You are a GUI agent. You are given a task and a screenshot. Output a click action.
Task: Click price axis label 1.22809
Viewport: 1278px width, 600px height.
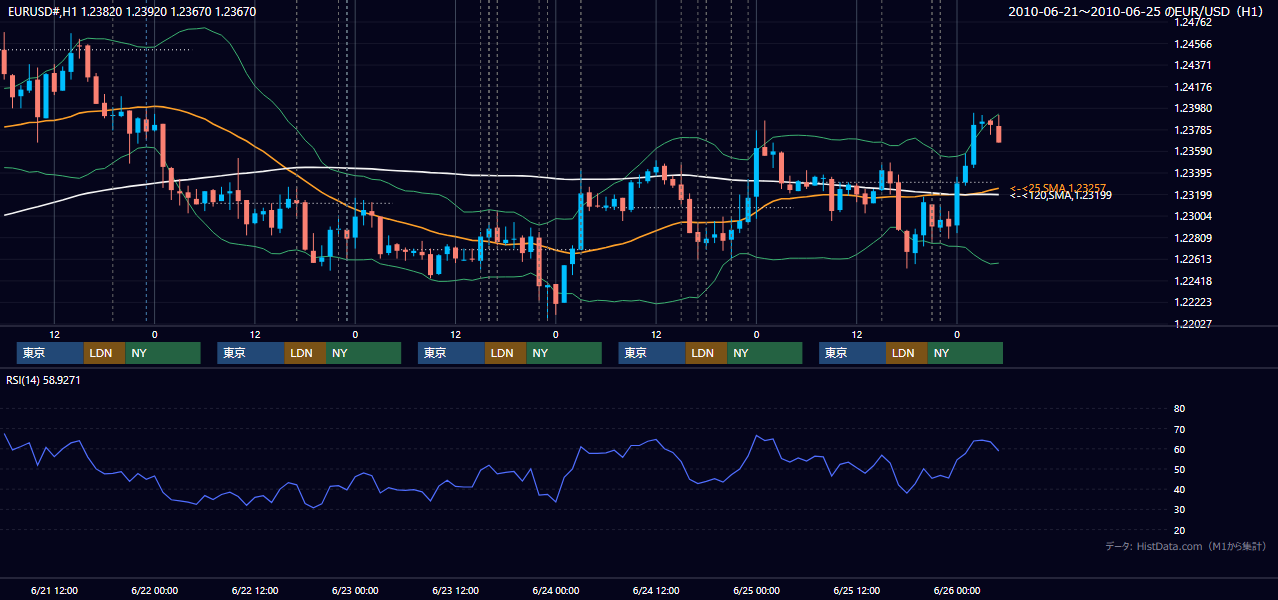(1192, 238)
